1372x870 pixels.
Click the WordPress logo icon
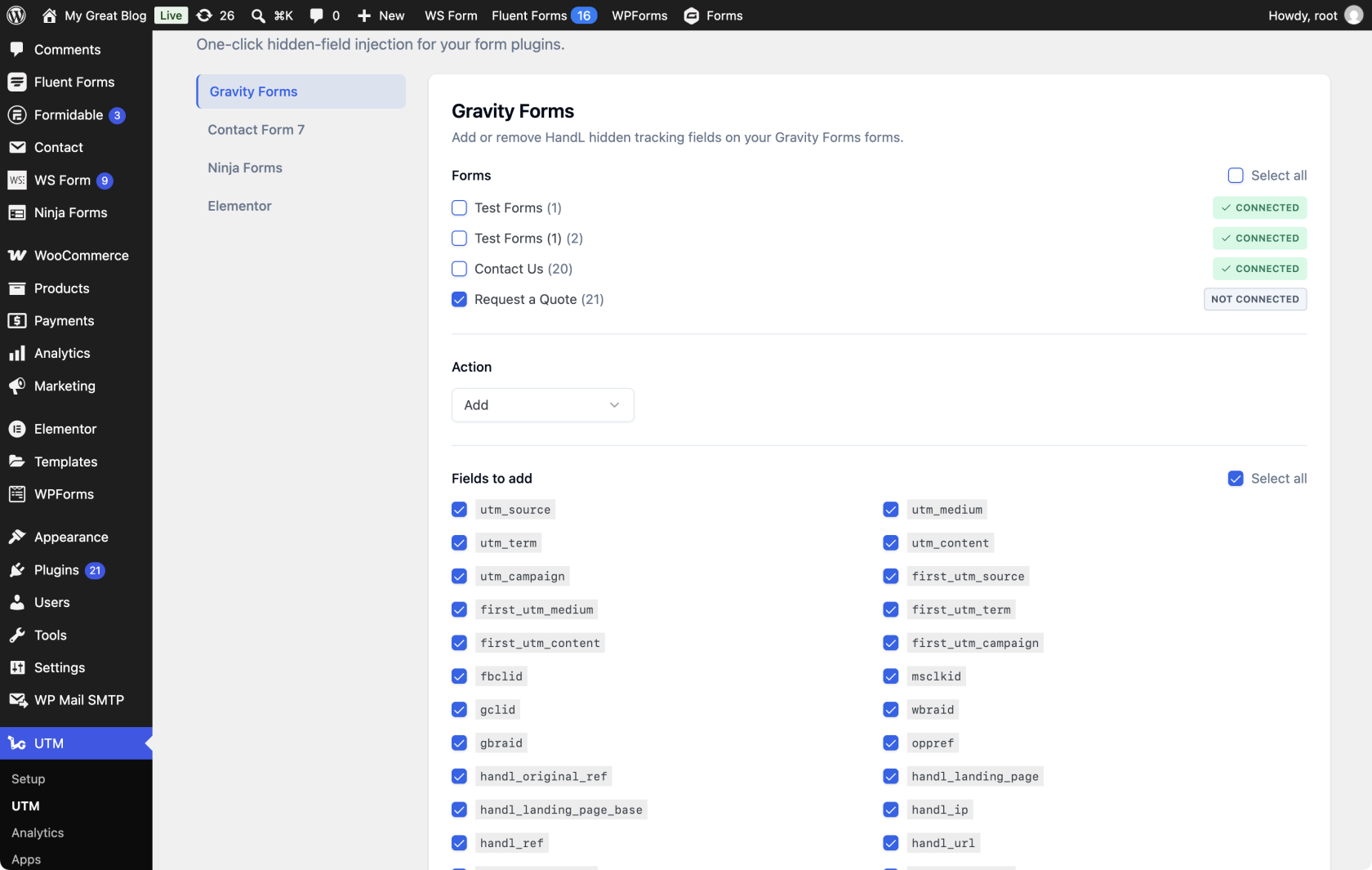[x=16, y=16]
